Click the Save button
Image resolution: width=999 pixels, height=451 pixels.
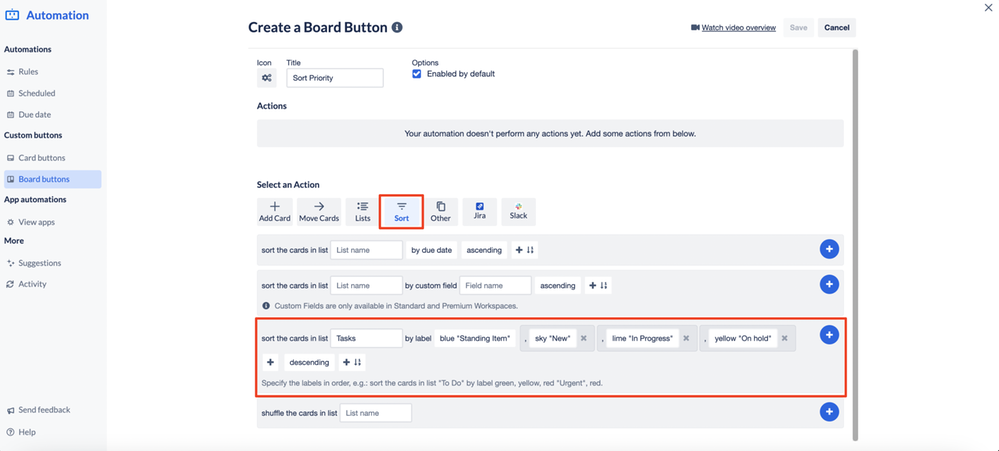(x=798, y=27)
